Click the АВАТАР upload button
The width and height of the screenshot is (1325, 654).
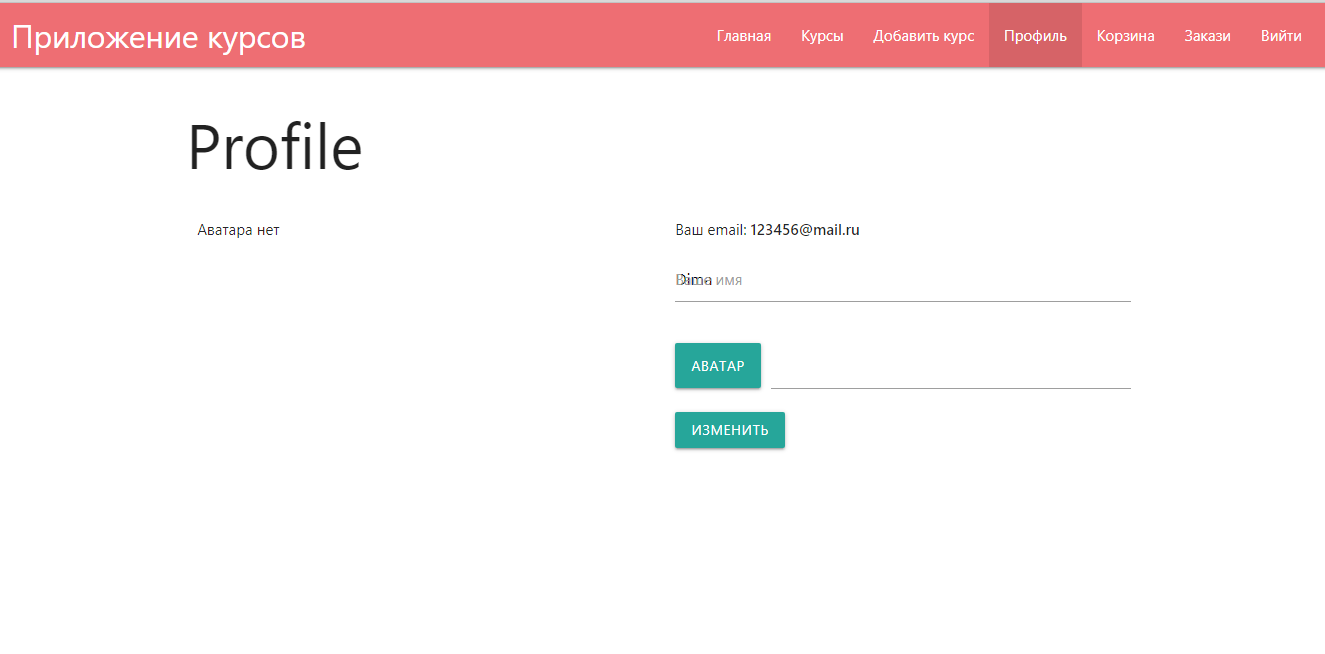click(x=717, y=365)
